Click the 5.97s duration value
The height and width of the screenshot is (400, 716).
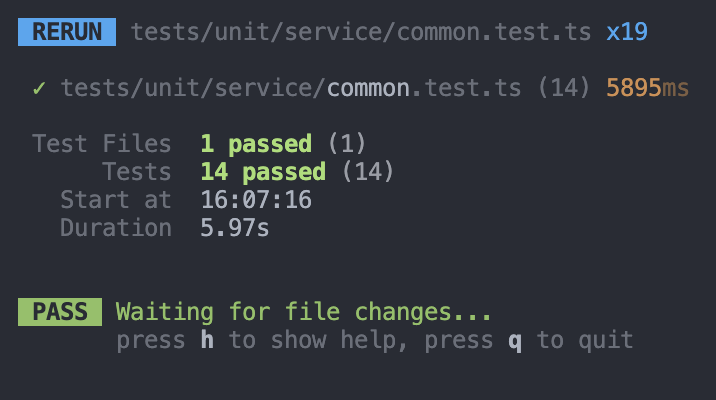(x=235, y=228)
